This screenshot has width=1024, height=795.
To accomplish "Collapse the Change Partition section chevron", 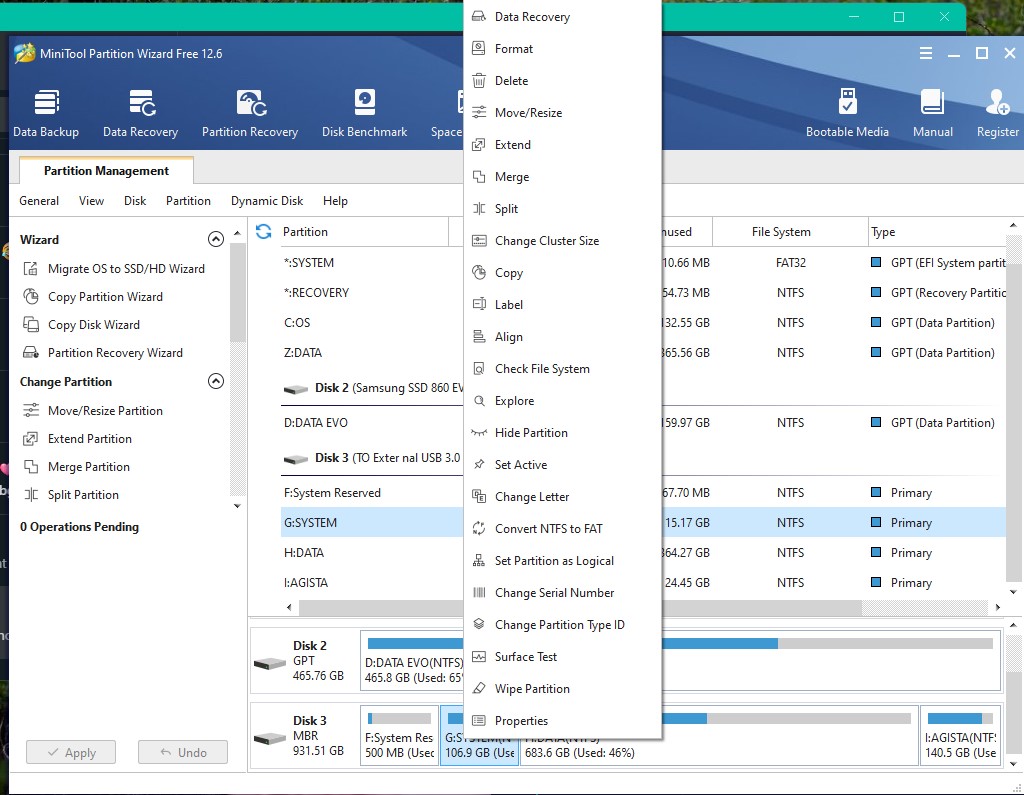I will pyautogui.click(x=216, y=381).
